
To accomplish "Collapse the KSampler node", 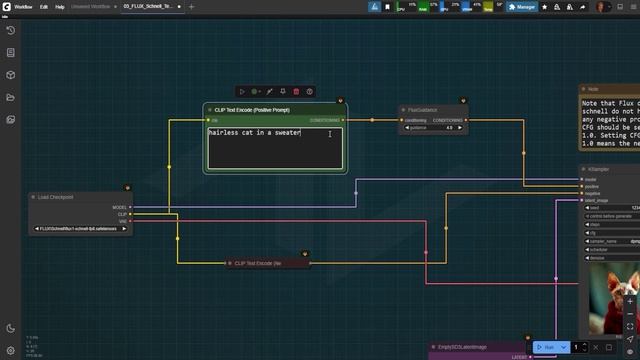I will (583, 169).
